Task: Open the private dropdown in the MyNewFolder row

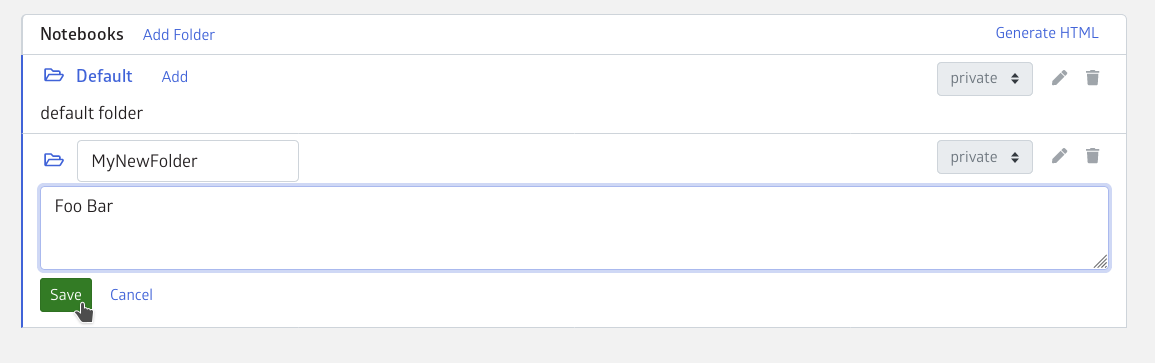Action: point(985,158)
